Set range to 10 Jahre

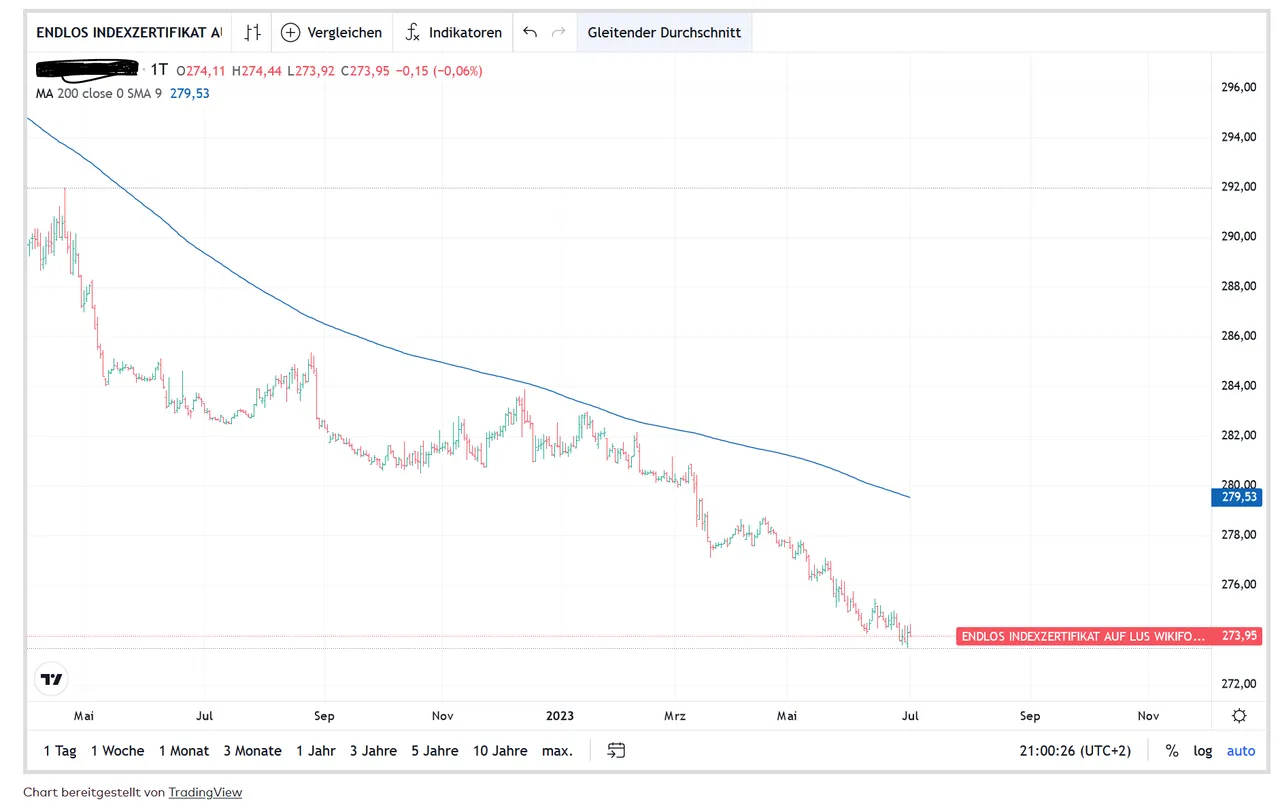500,751
